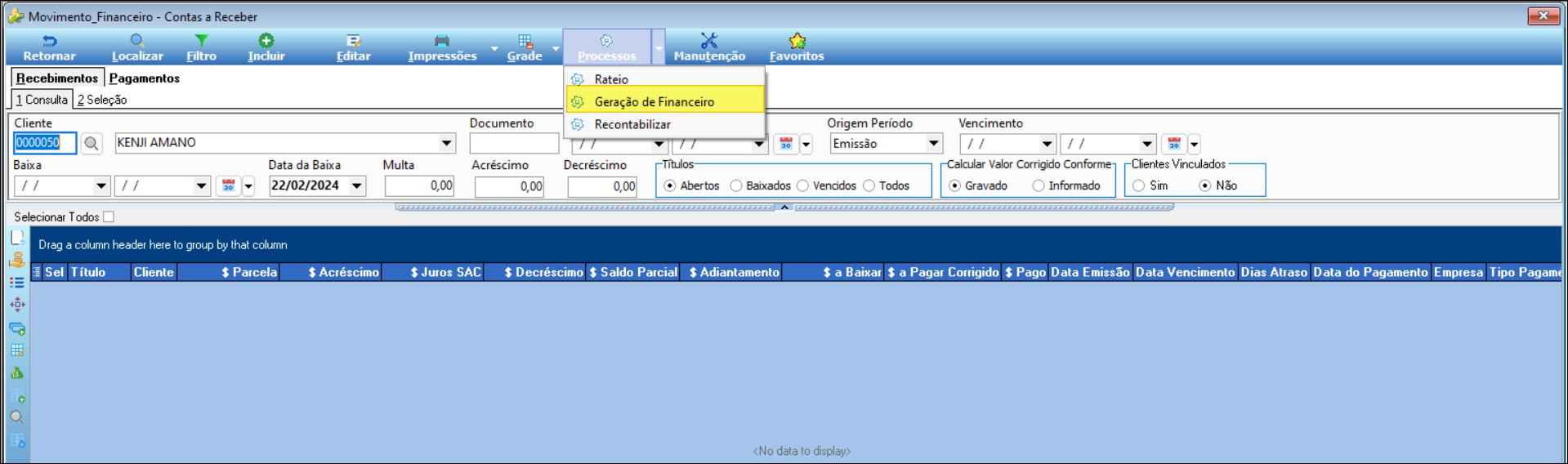Select the Vencidos radio button
This screenshot has width=1568, height=464.
802,185
